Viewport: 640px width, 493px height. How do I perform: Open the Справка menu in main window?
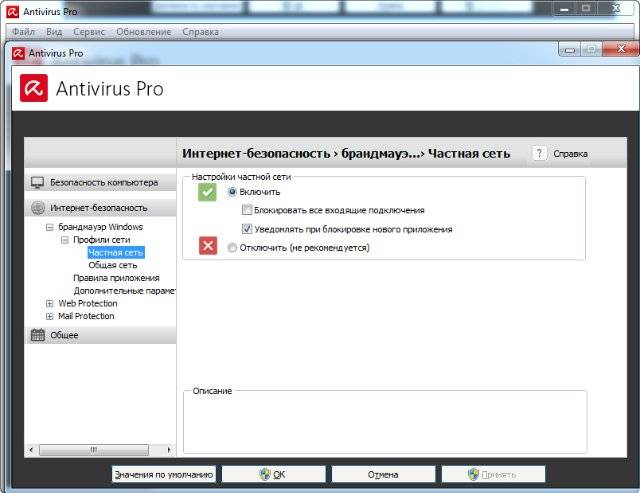pos(200,32)
